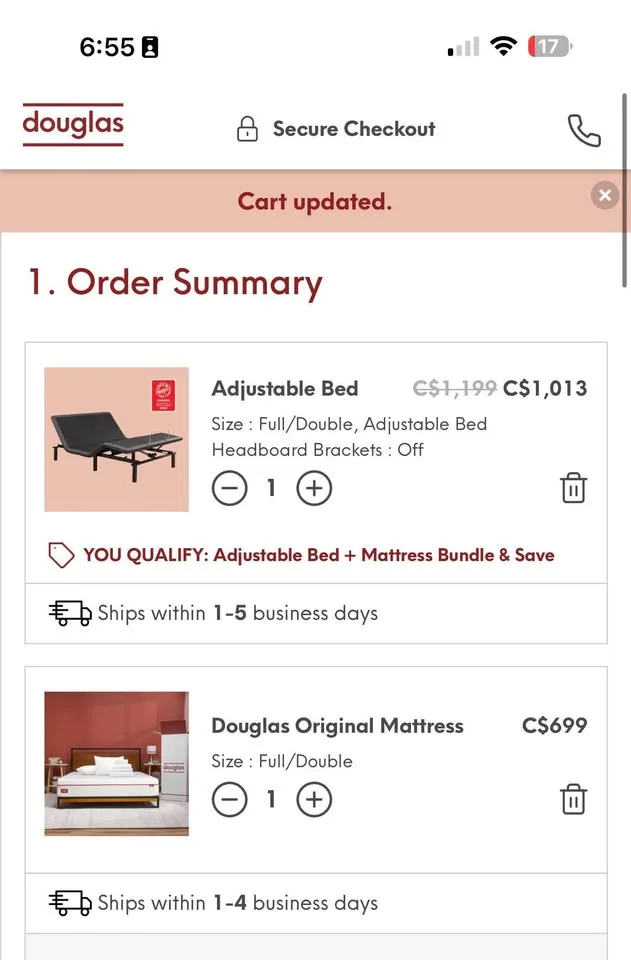631x960 pixels.
Task: Decrease Adjustable Bed quantity with minus button
Action: (x=229, y=488)
